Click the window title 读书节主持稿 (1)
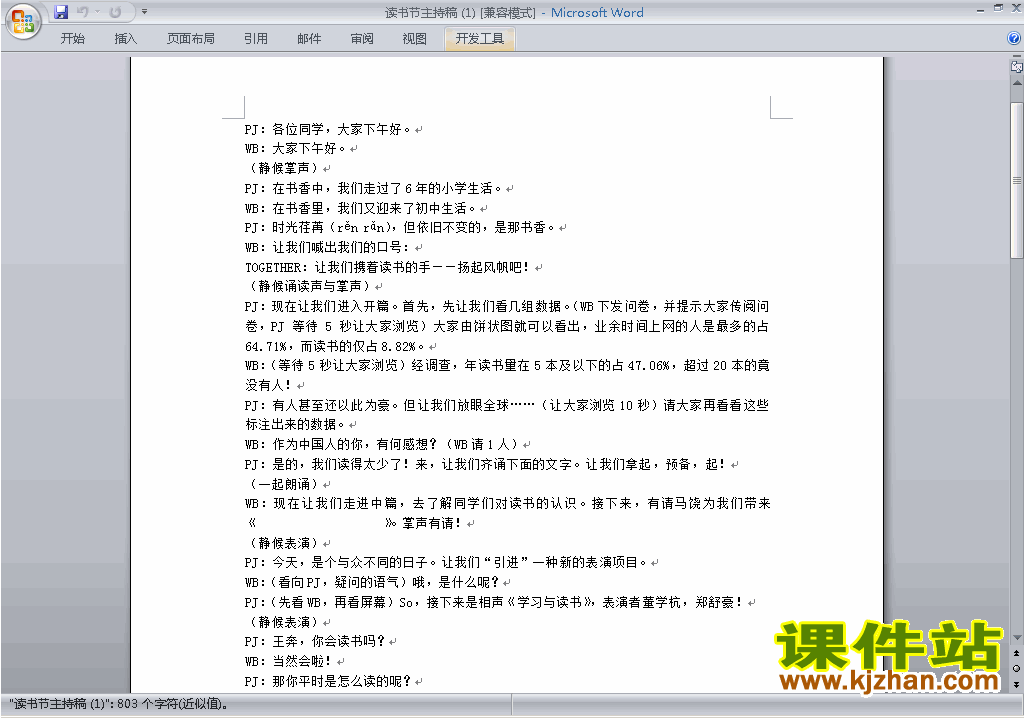The width and height of the screenshot is (1024, 718). tap(430, 12)
